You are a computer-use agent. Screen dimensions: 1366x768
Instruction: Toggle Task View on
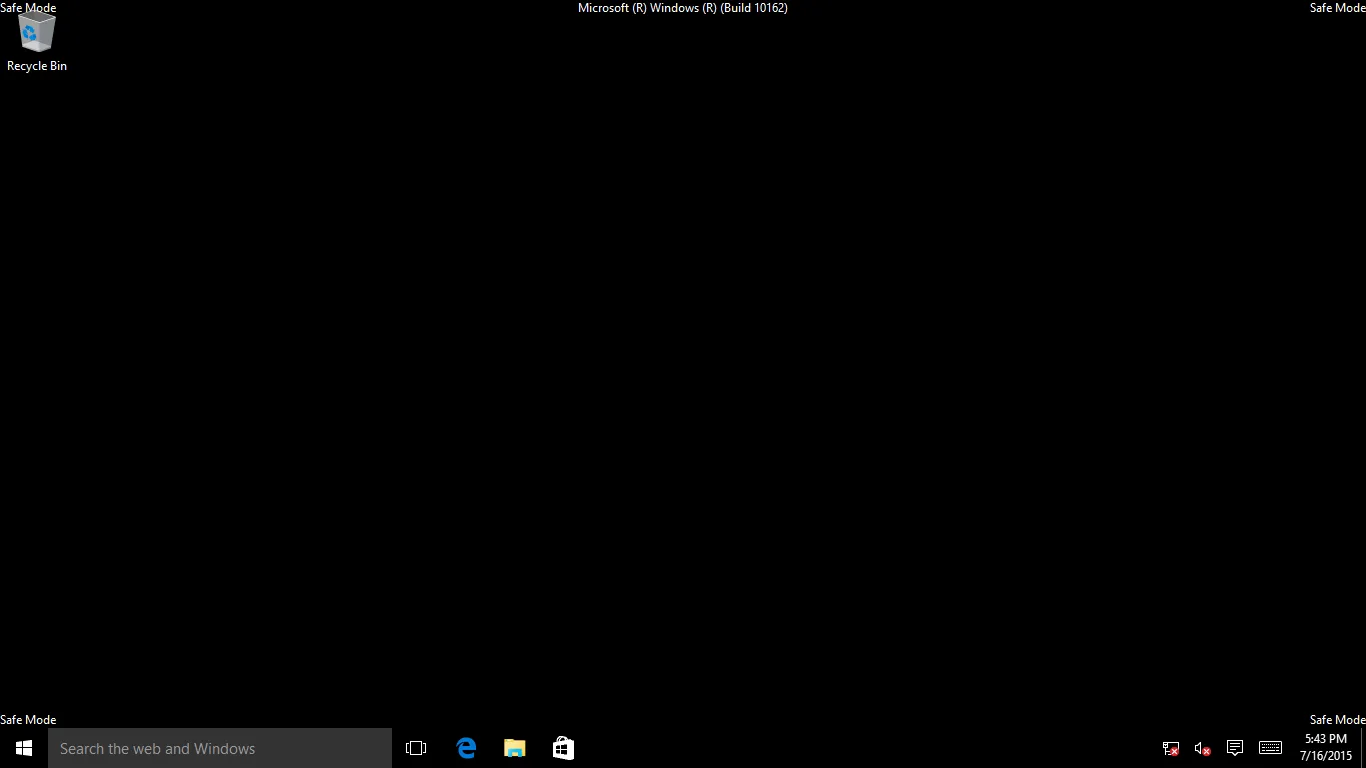[x=415, y=747]
